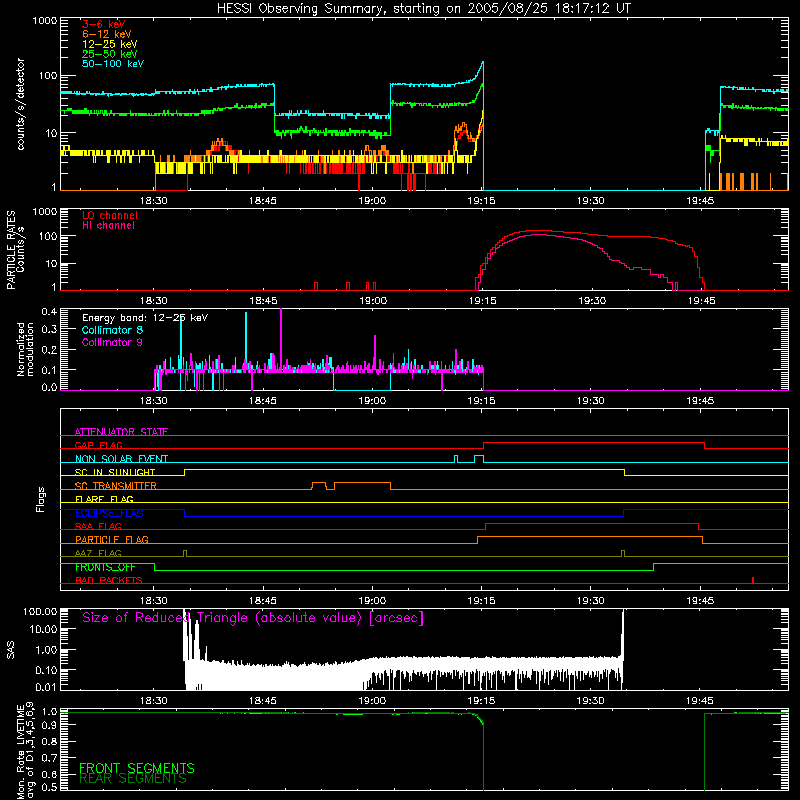Click 19:00 tick on PARTICLE RATES panel axis
The image size is (800, 800).
click(373, 301)
